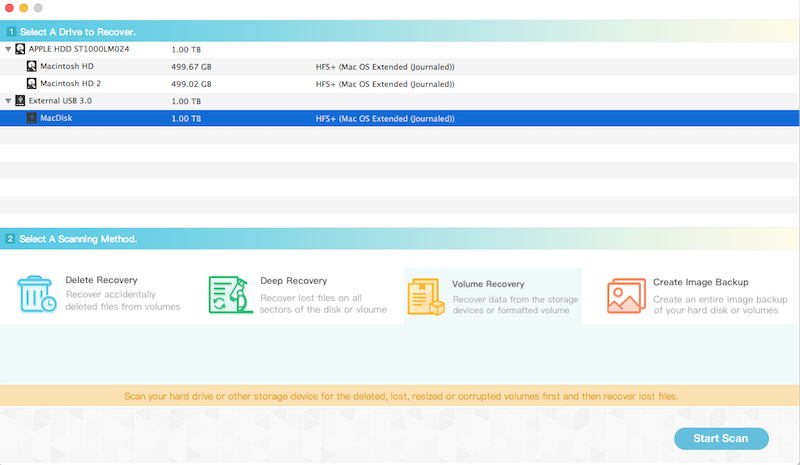Image resolution: width=800 pixels, height=465 pixels.
Task: Start the scan with Start Scan button
Action: pos(721,438)
